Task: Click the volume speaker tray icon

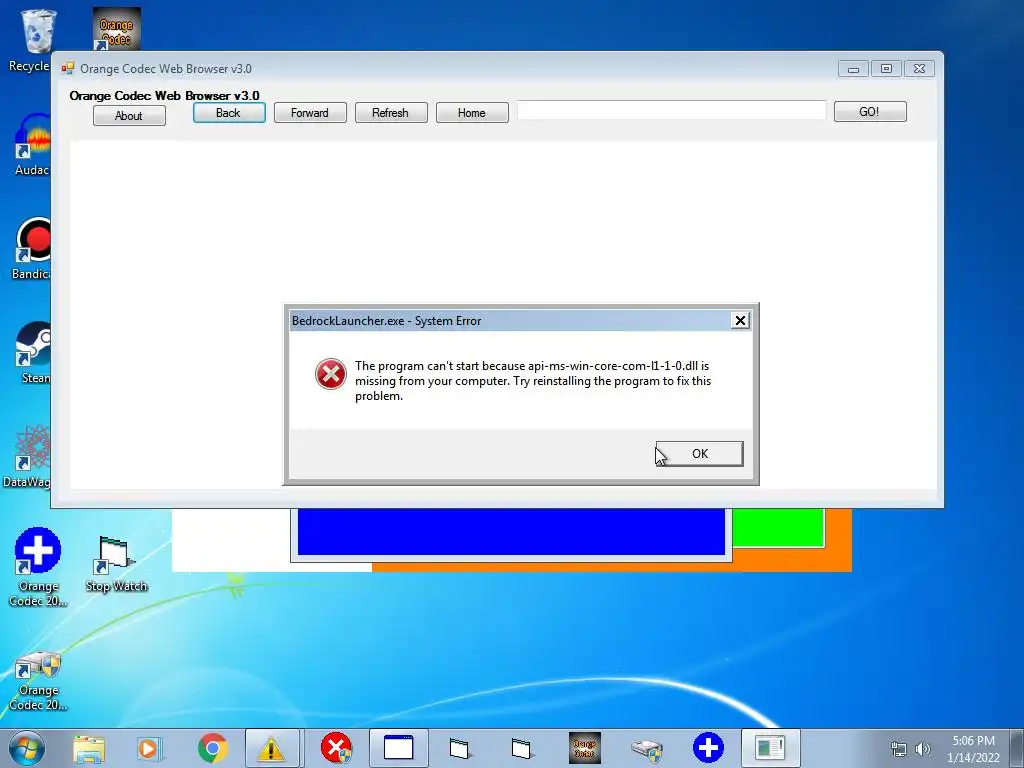Action: [922, 750]
